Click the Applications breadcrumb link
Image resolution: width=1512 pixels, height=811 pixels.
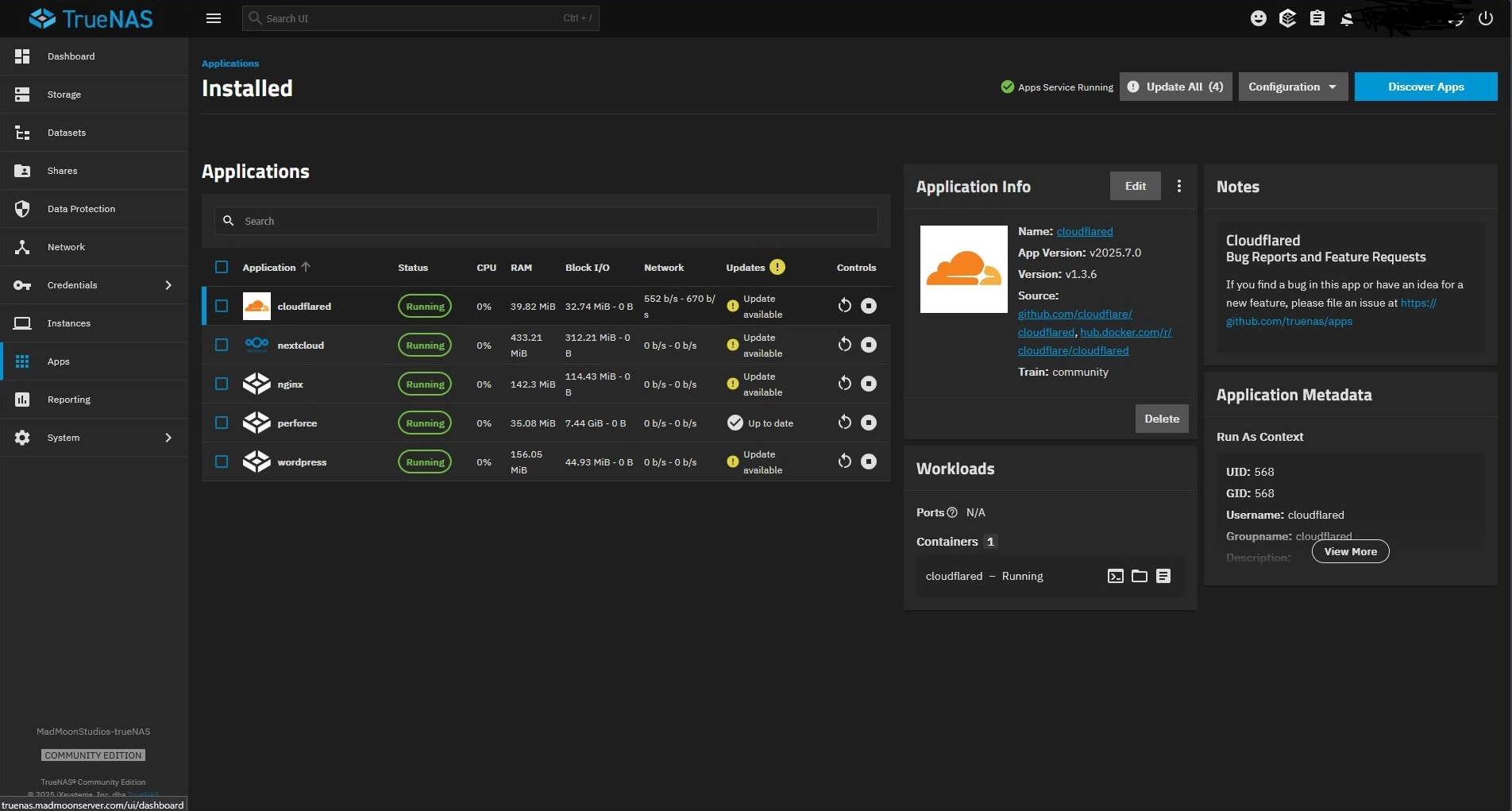[x=230, y=64]
